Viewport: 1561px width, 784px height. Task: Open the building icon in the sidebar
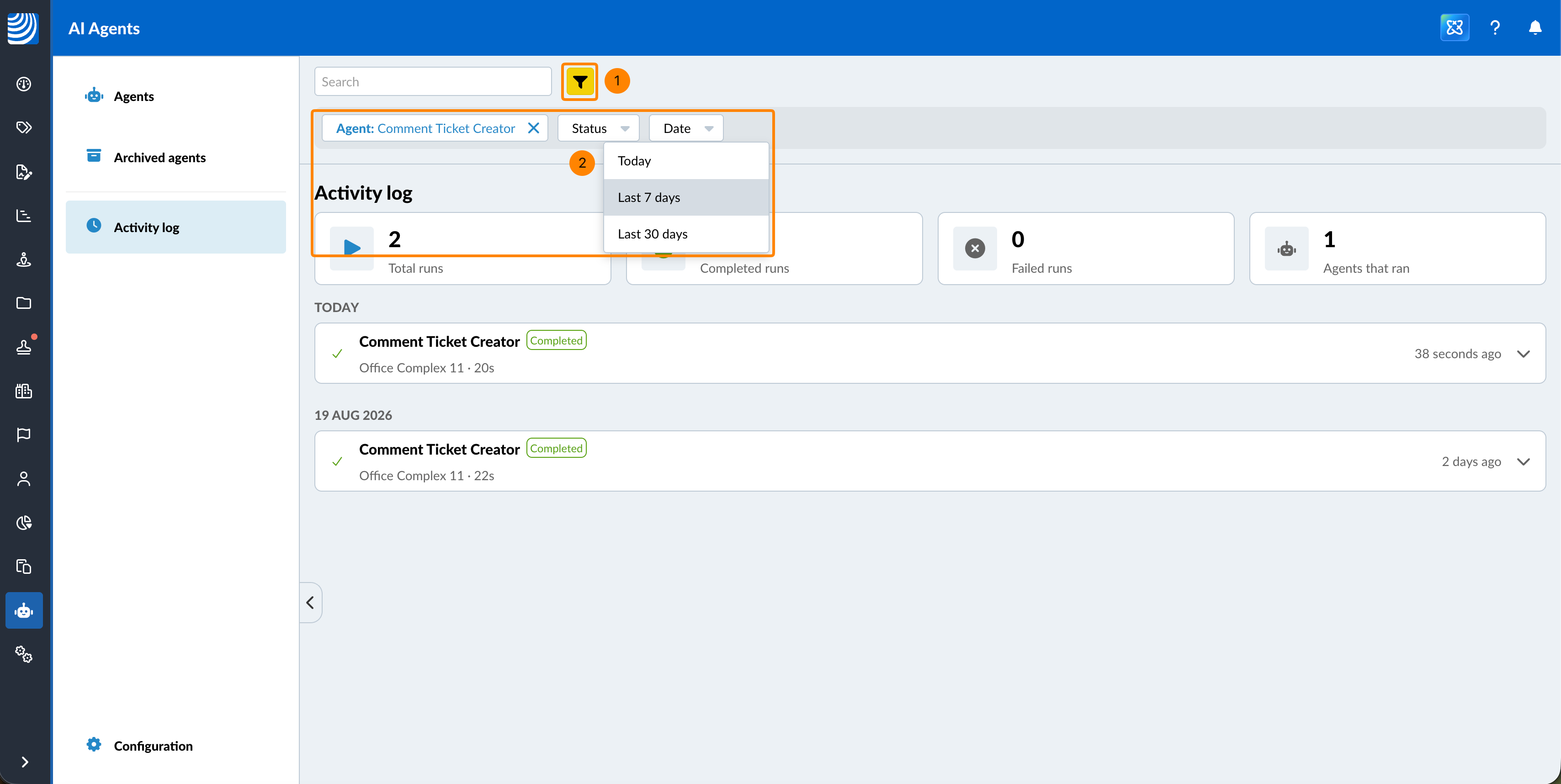coord(24,391)
